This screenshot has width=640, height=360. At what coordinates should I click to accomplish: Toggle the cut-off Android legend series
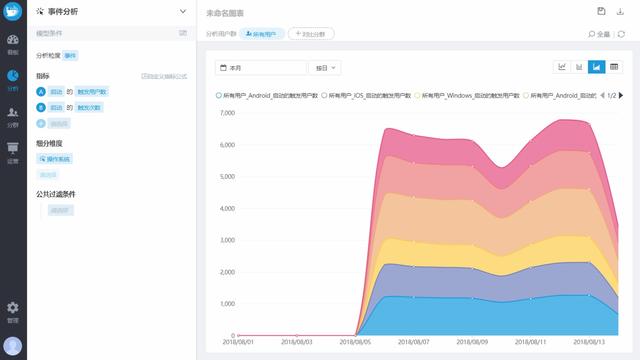tap(560, 96)
